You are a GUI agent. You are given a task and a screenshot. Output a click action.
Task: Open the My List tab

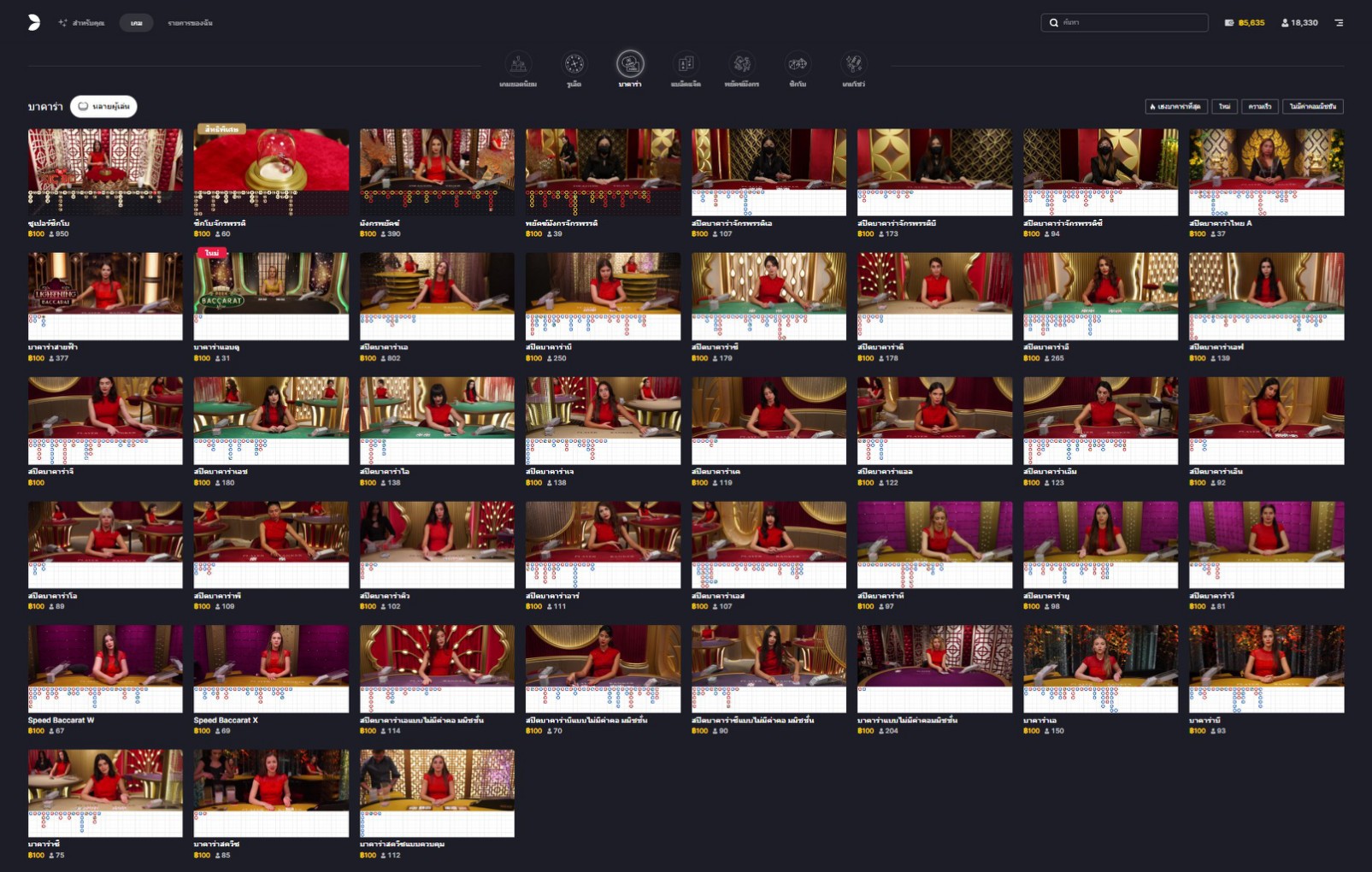click(x=190, y=23)
